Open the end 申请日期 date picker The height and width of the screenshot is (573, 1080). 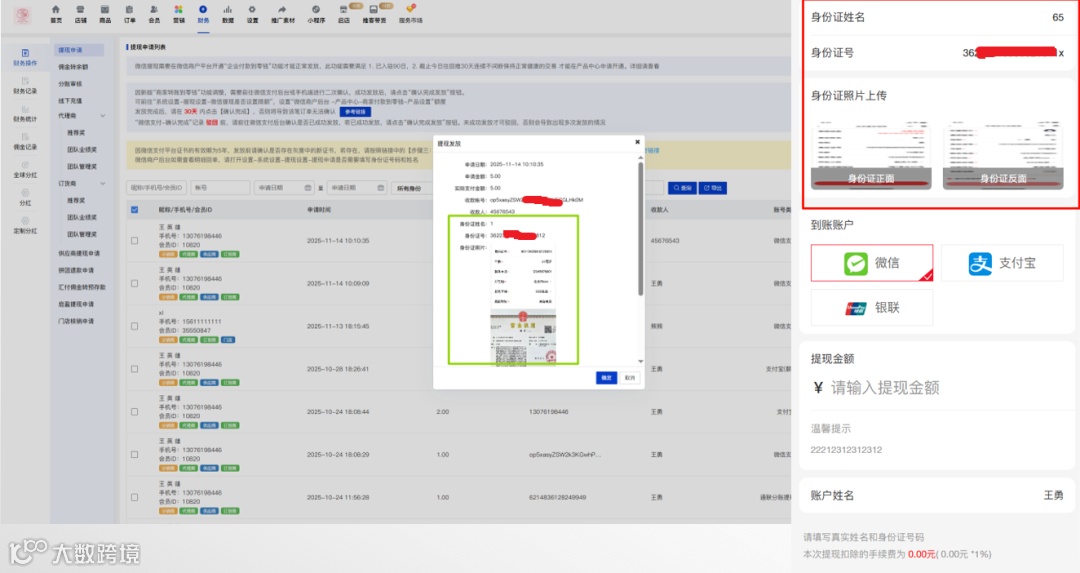357,188
